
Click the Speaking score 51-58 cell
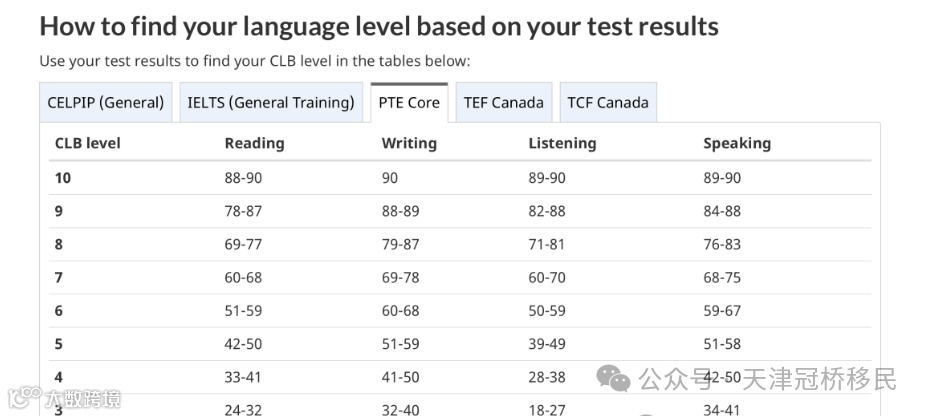(x=722, y=344)
